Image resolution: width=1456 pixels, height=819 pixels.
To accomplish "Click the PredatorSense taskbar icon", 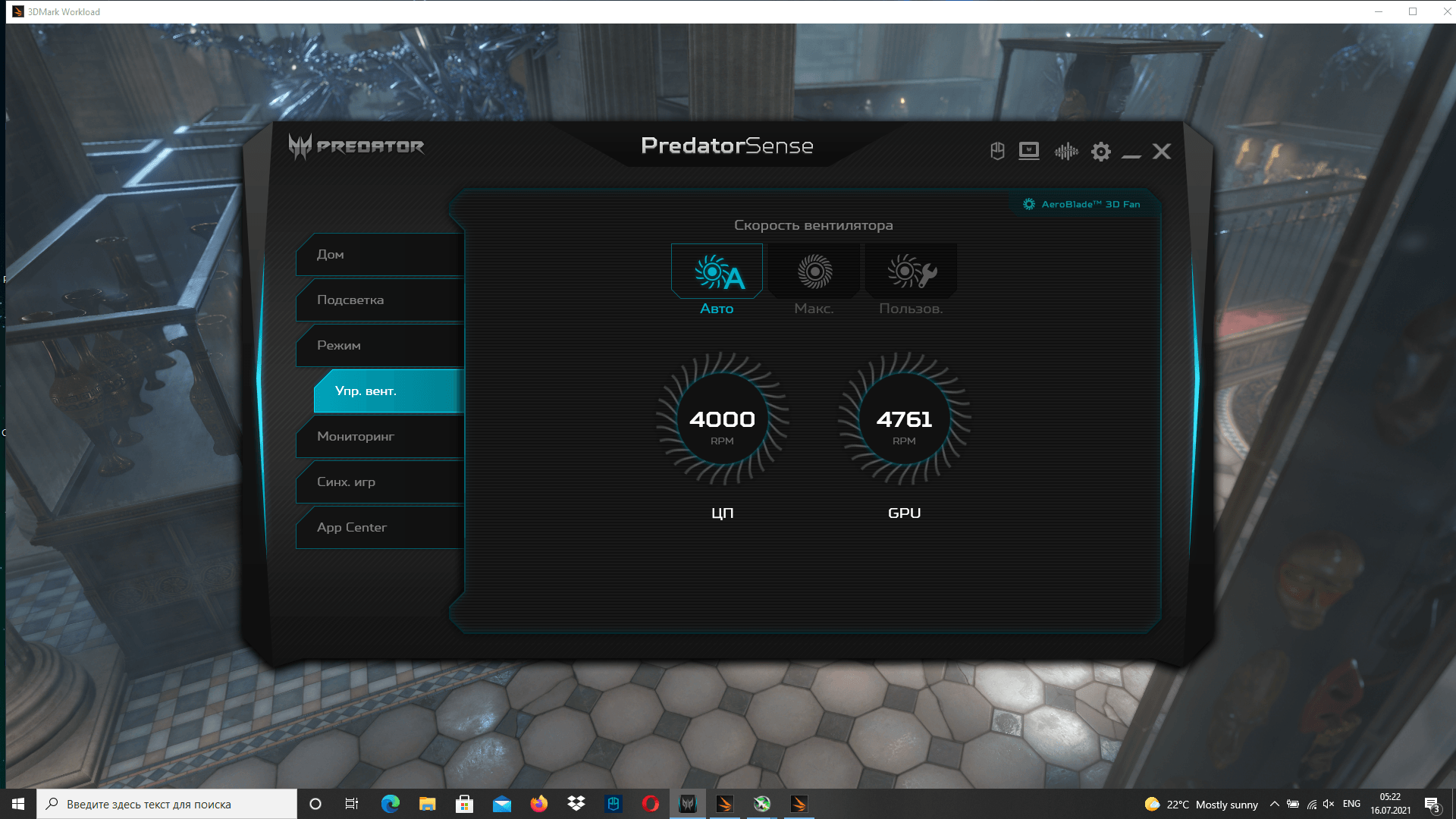I will point(688,804).
